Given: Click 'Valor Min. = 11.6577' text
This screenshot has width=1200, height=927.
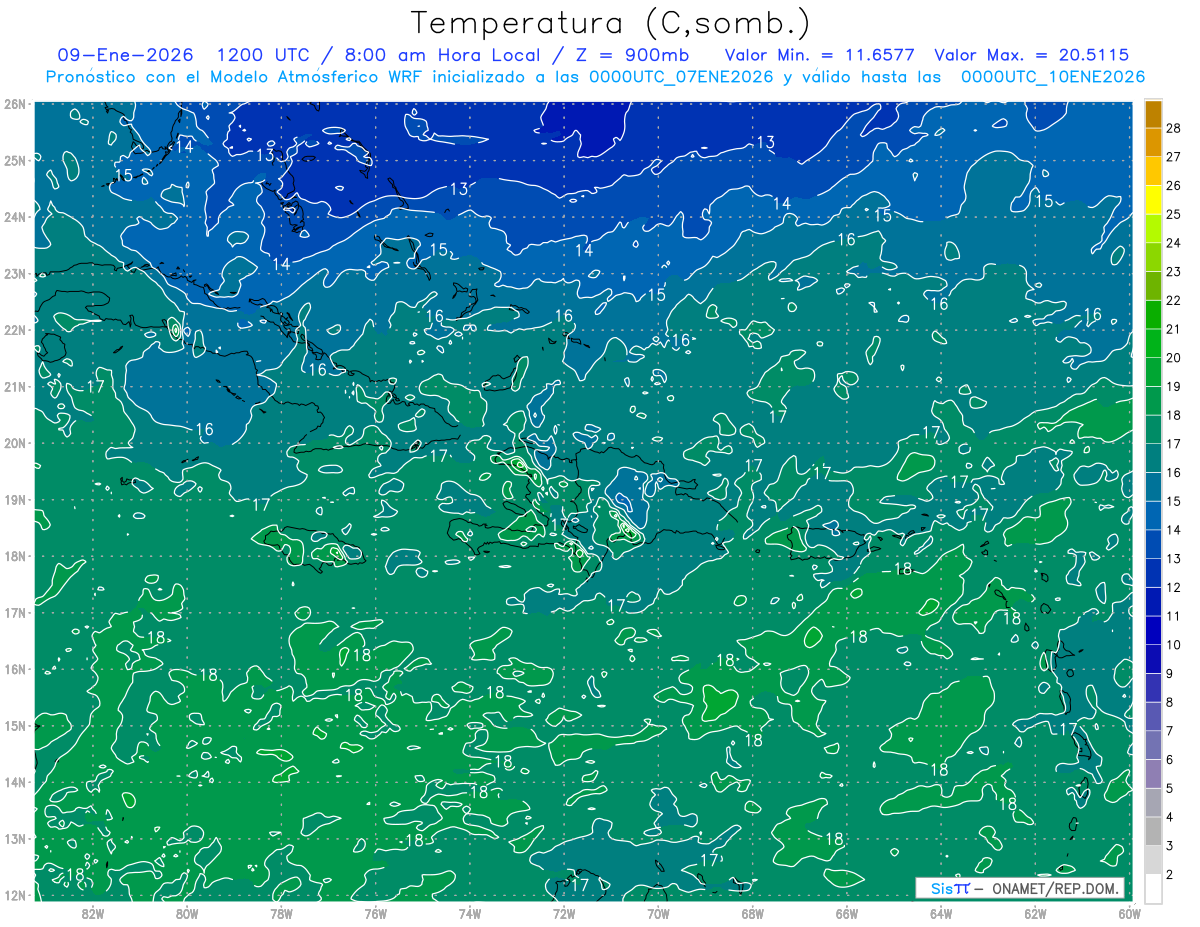Looking at the screenshot, I should tap(820, 55).
